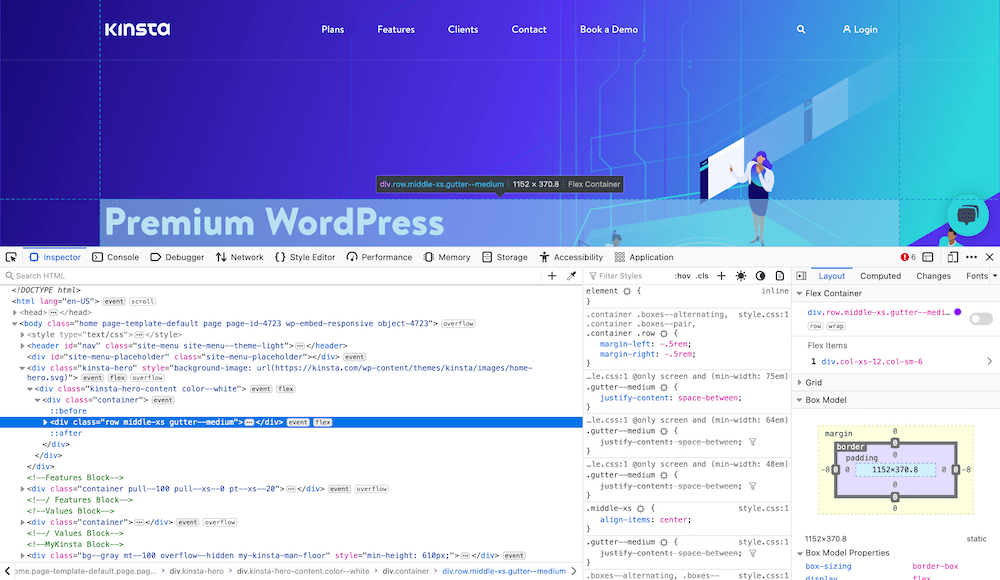Toggle the :hov pseudo-class panel
This screenshot has height=580, width=1000.
tap(683, 276)
